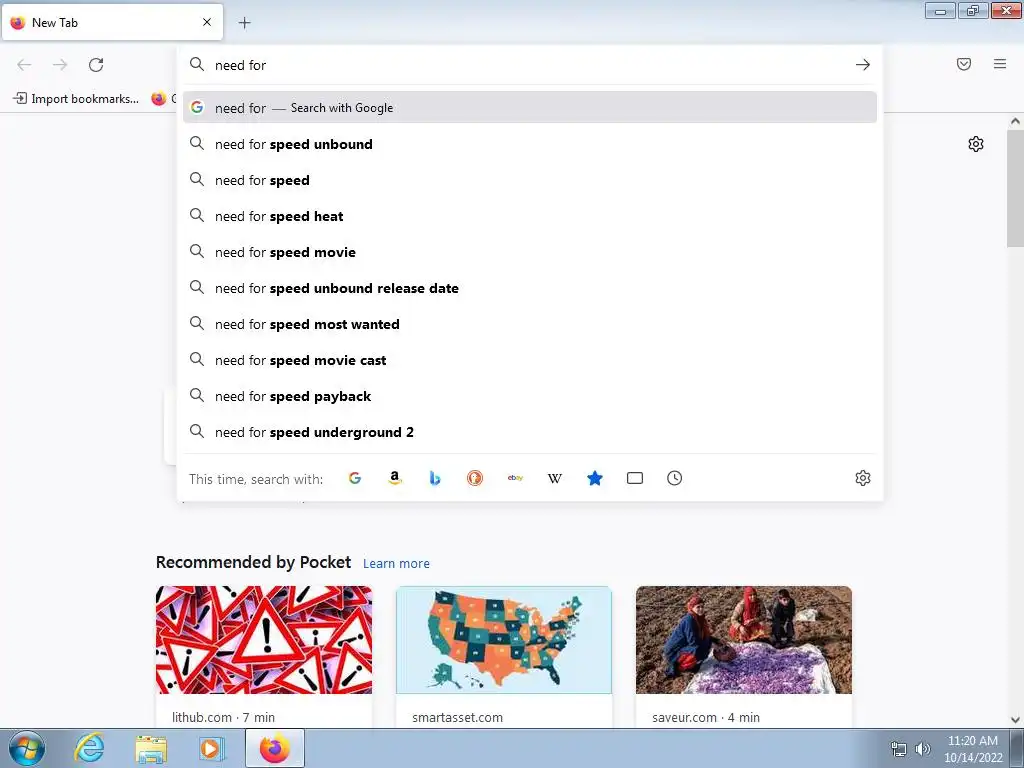Screen dimensions: 1024x768
Task: Search this time with Google icon
Action: pyautogui.click(x=355, y=478)
